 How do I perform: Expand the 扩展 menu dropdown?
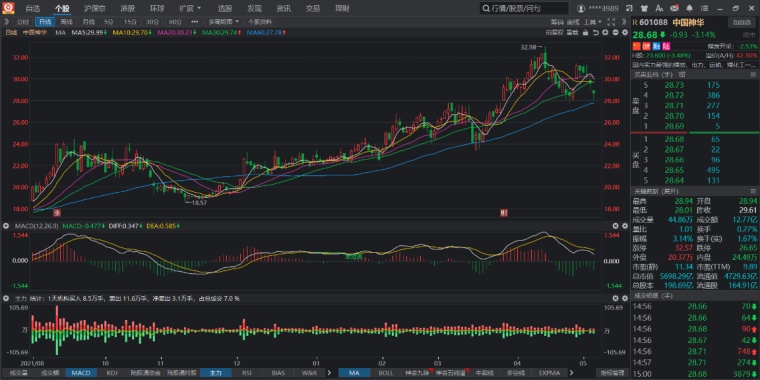(x=190, y=8)
